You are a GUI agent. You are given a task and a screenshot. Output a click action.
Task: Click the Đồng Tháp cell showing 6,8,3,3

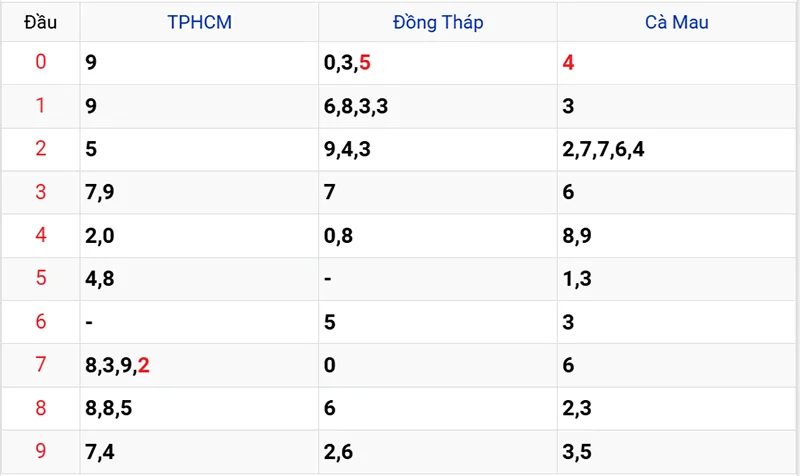click(357, 106)
